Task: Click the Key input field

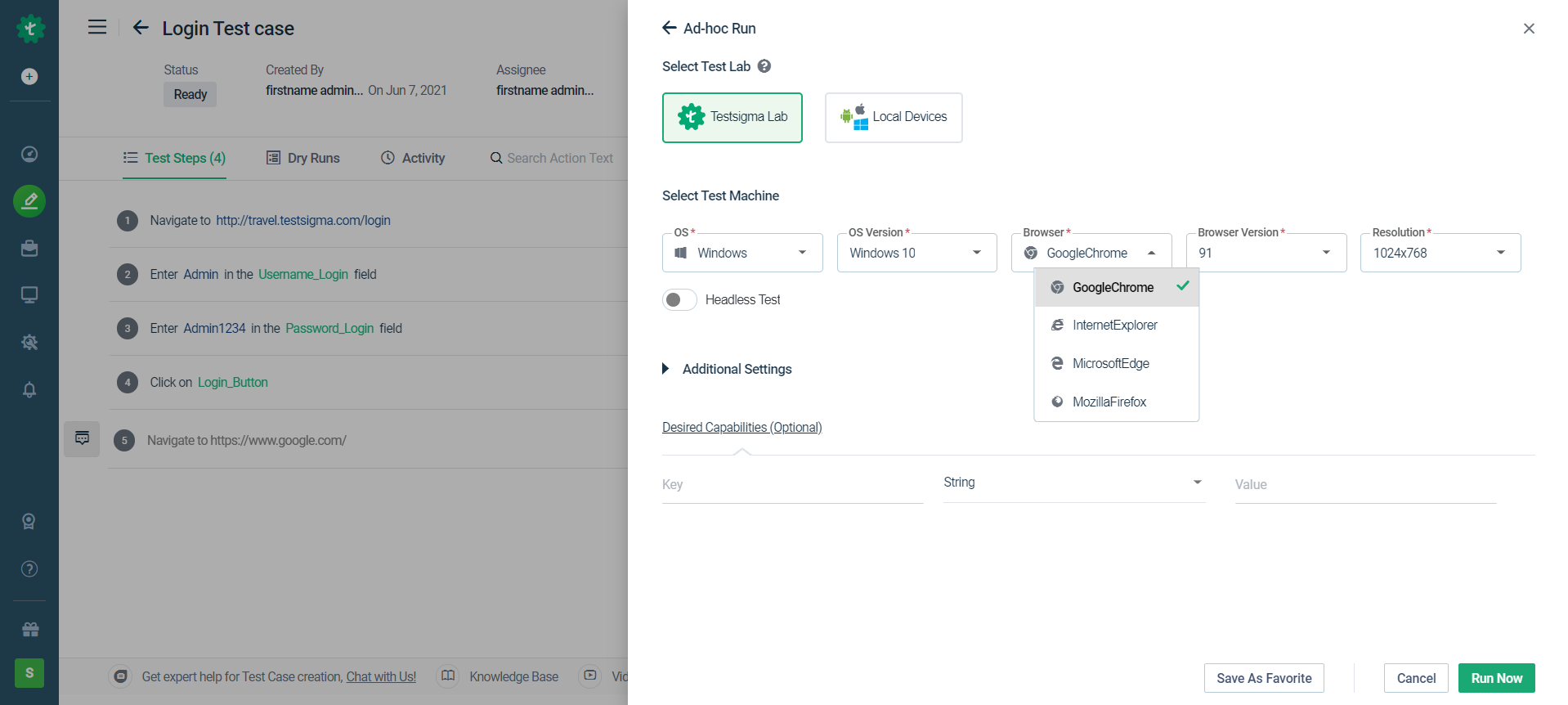Action: pos(791,485)
